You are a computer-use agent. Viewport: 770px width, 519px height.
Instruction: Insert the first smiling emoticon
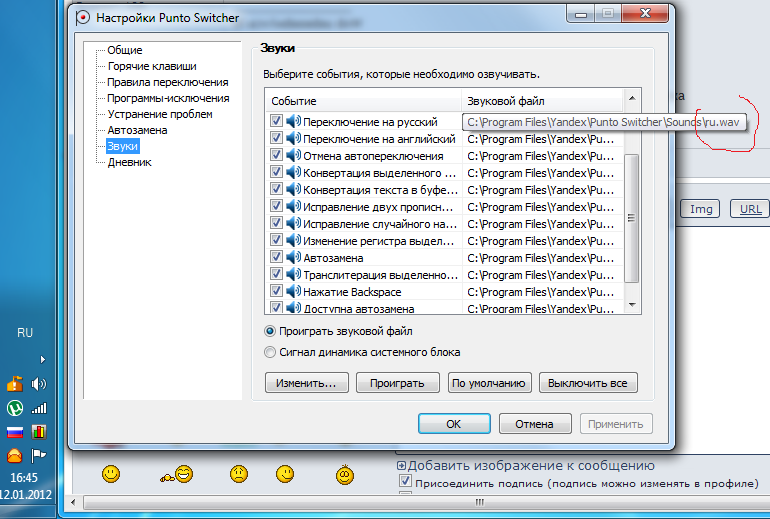point(111,474)
